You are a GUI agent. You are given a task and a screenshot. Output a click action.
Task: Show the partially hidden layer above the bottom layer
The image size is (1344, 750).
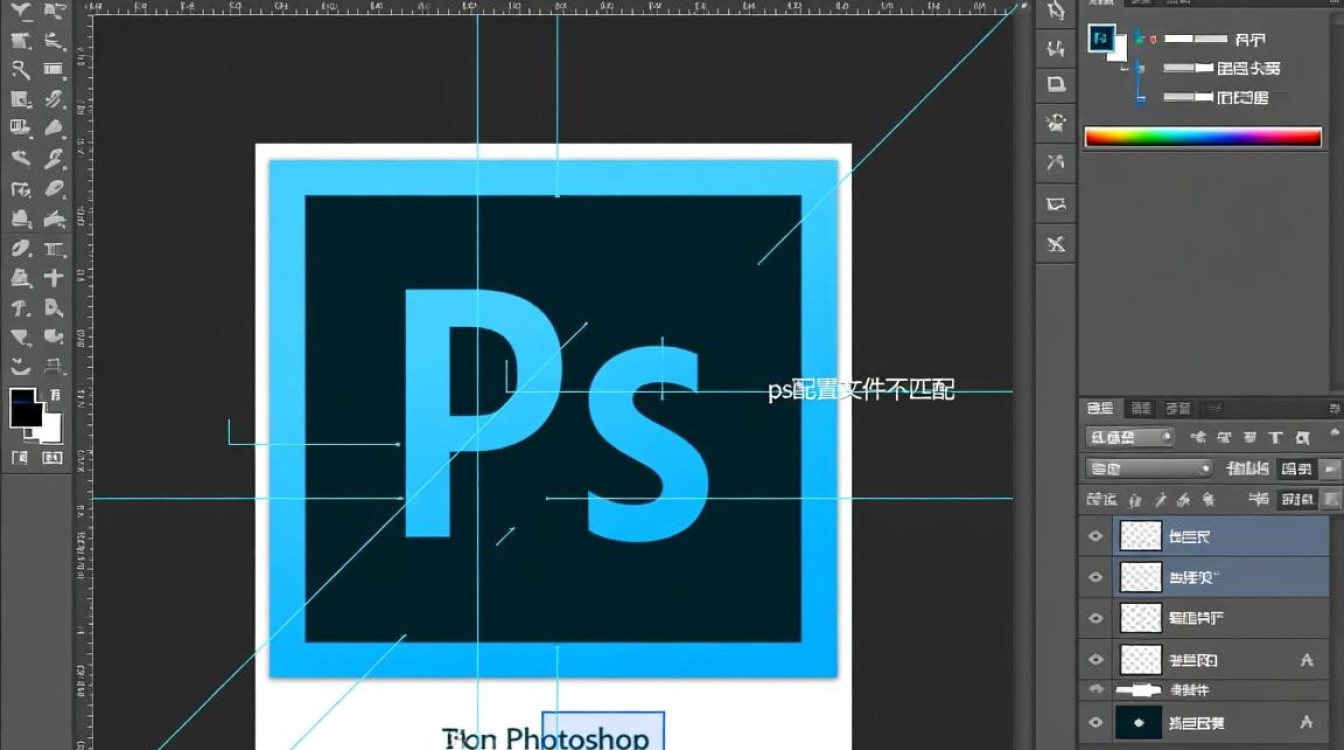[x=1096, y=690]
